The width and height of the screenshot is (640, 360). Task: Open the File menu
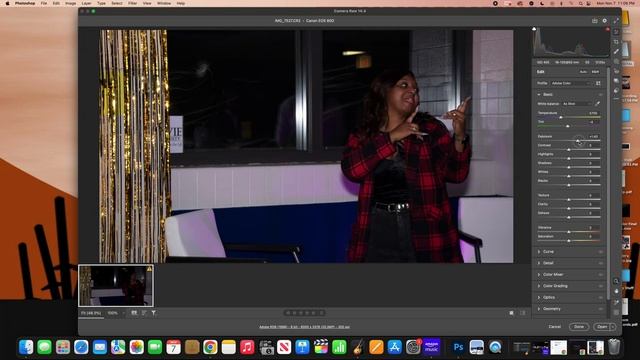[x=44, y=3]
